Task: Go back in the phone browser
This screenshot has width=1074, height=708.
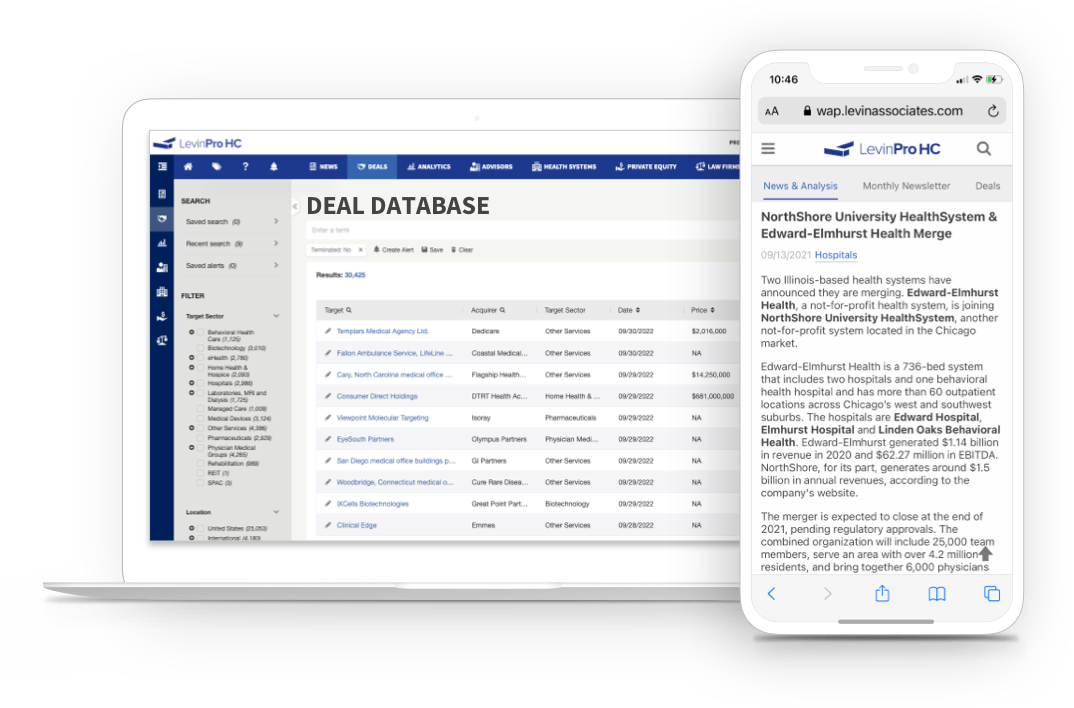Action: [771, 594]
